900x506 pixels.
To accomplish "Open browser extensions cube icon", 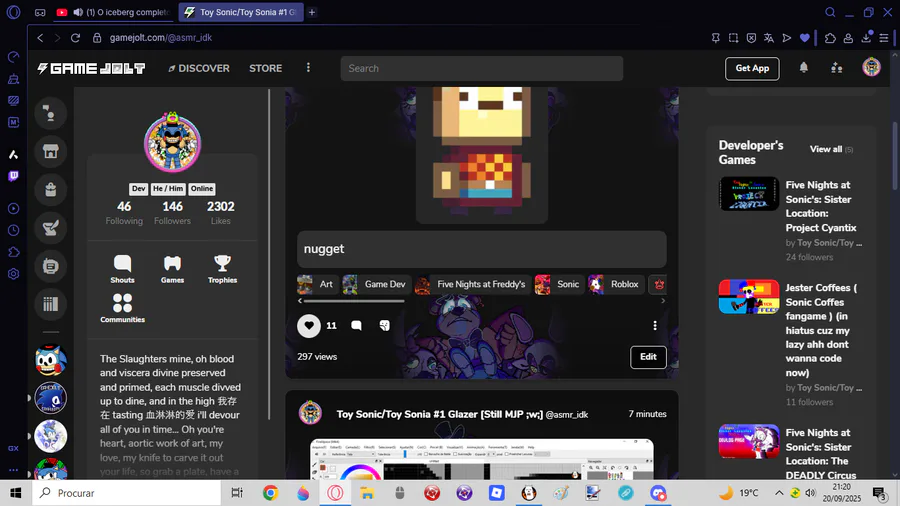I will (x=830, y=38).
